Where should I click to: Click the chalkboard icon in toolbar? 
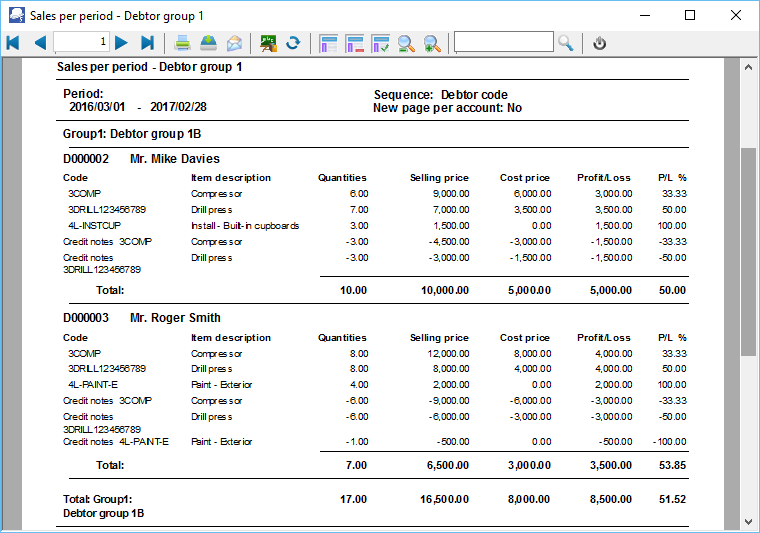(268, 43)
